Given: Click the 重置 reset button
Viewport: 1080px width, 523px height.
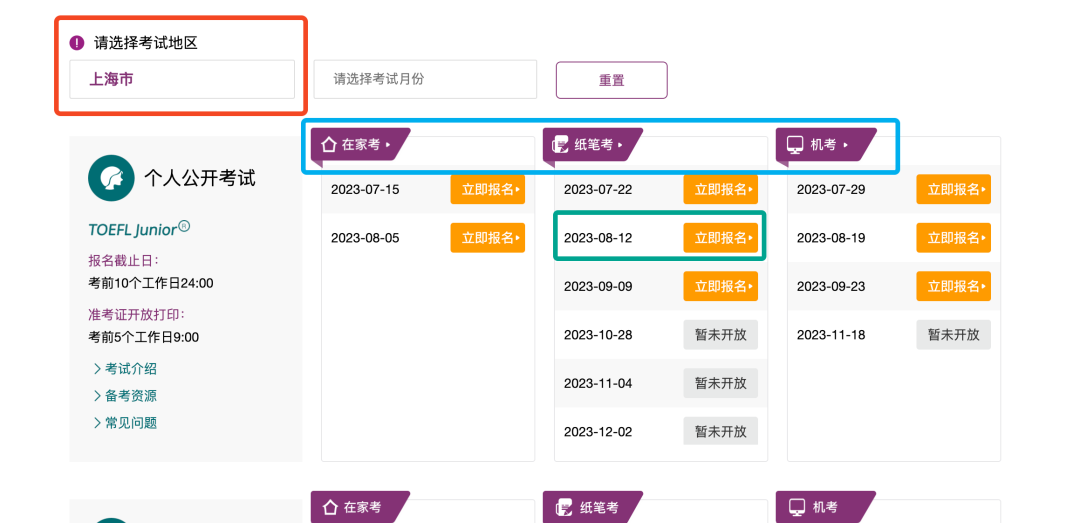Looking at the screenshot, I should point(612,80).
